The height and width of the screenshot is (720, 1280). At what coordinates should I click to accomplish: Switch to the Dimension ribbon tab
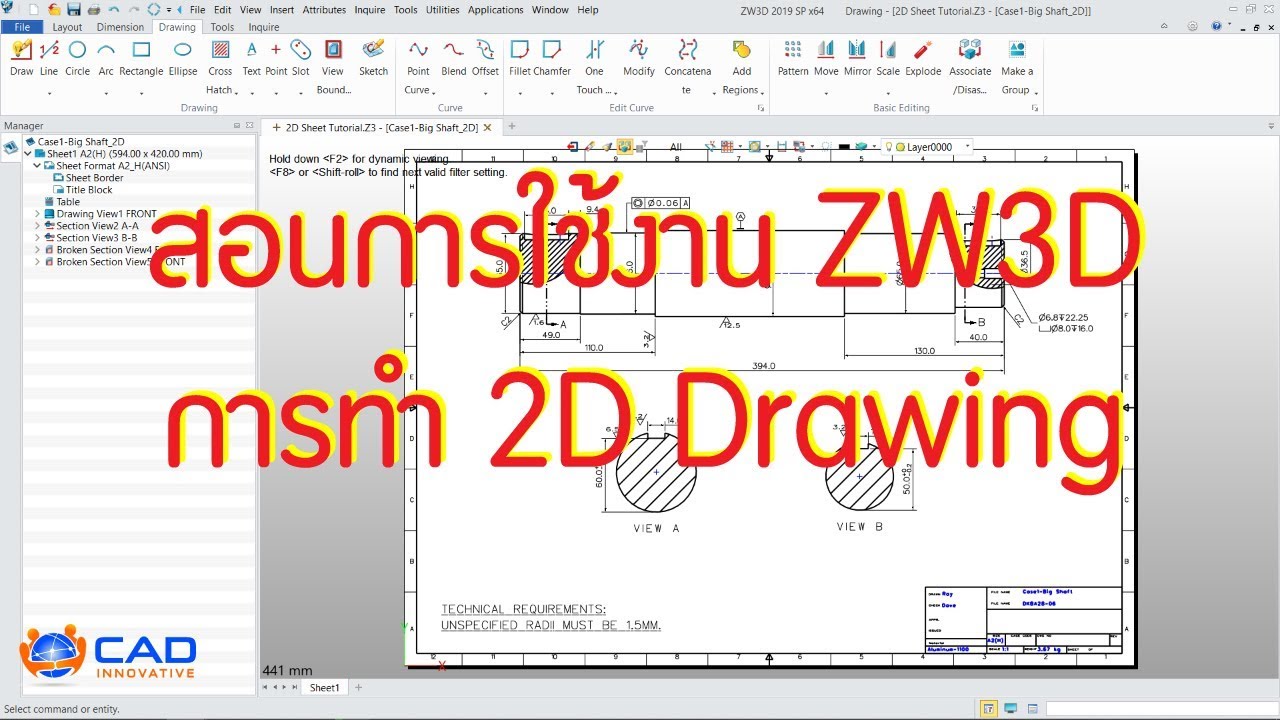pos(120,27)
